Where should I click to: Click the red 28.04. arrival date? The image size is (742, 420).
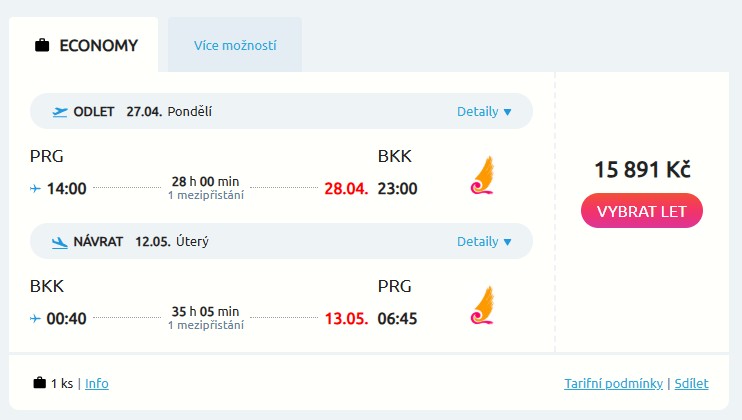[x=346, y=188]
